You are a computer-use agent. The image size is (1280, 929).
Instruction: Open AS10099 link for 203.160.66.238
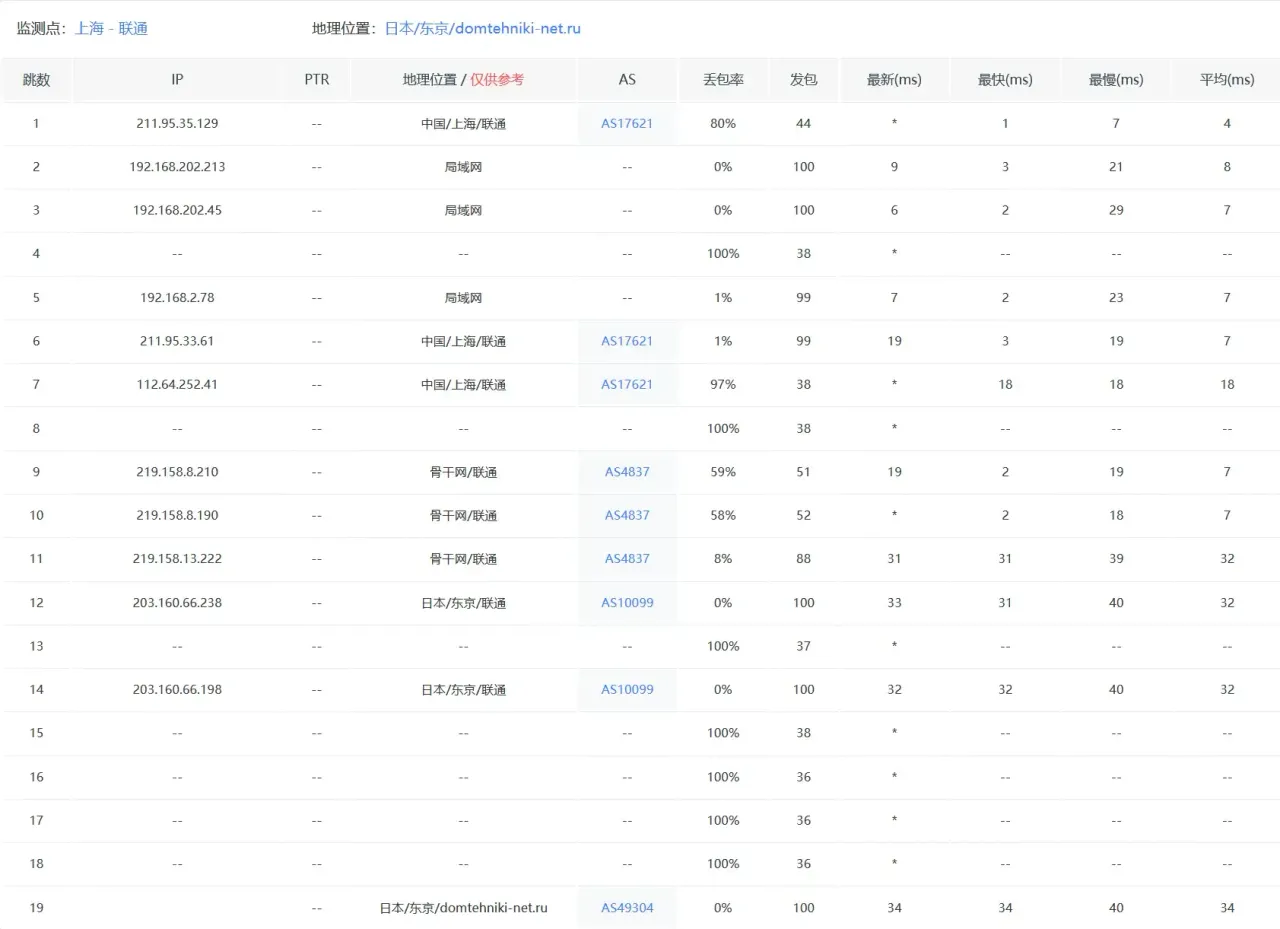[627, 603]
